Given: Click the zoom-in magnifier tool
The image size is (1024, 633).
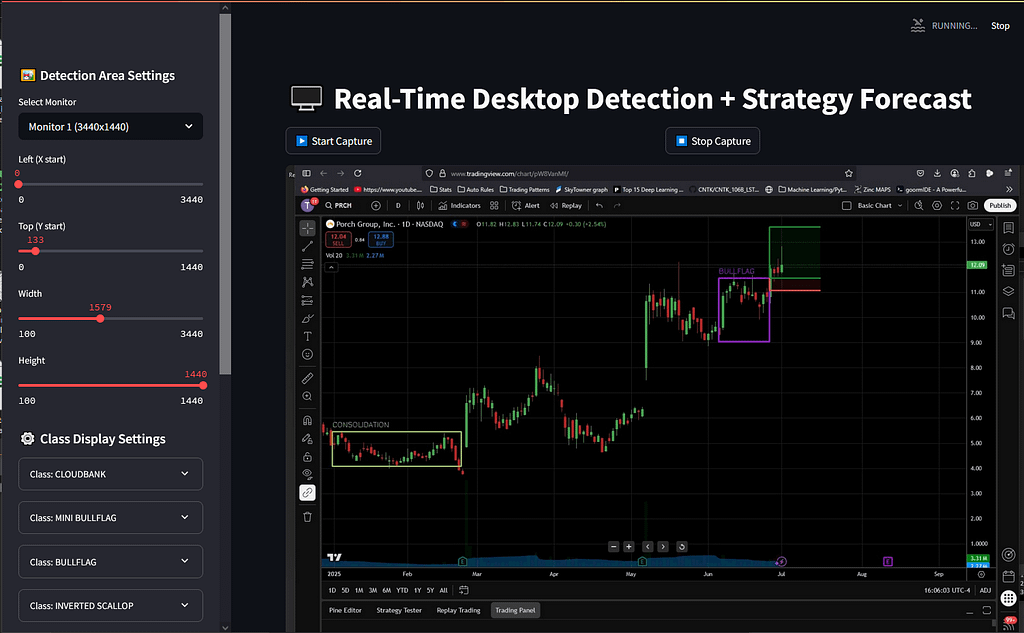Looking at the screenshot, I should click(x=307, y=397).
